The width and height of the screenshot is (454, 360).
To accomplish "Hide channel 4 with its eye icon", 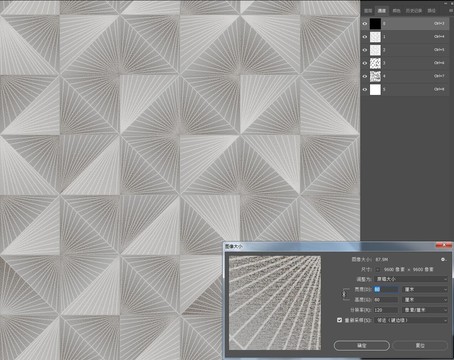I will (x=365, y=76).
